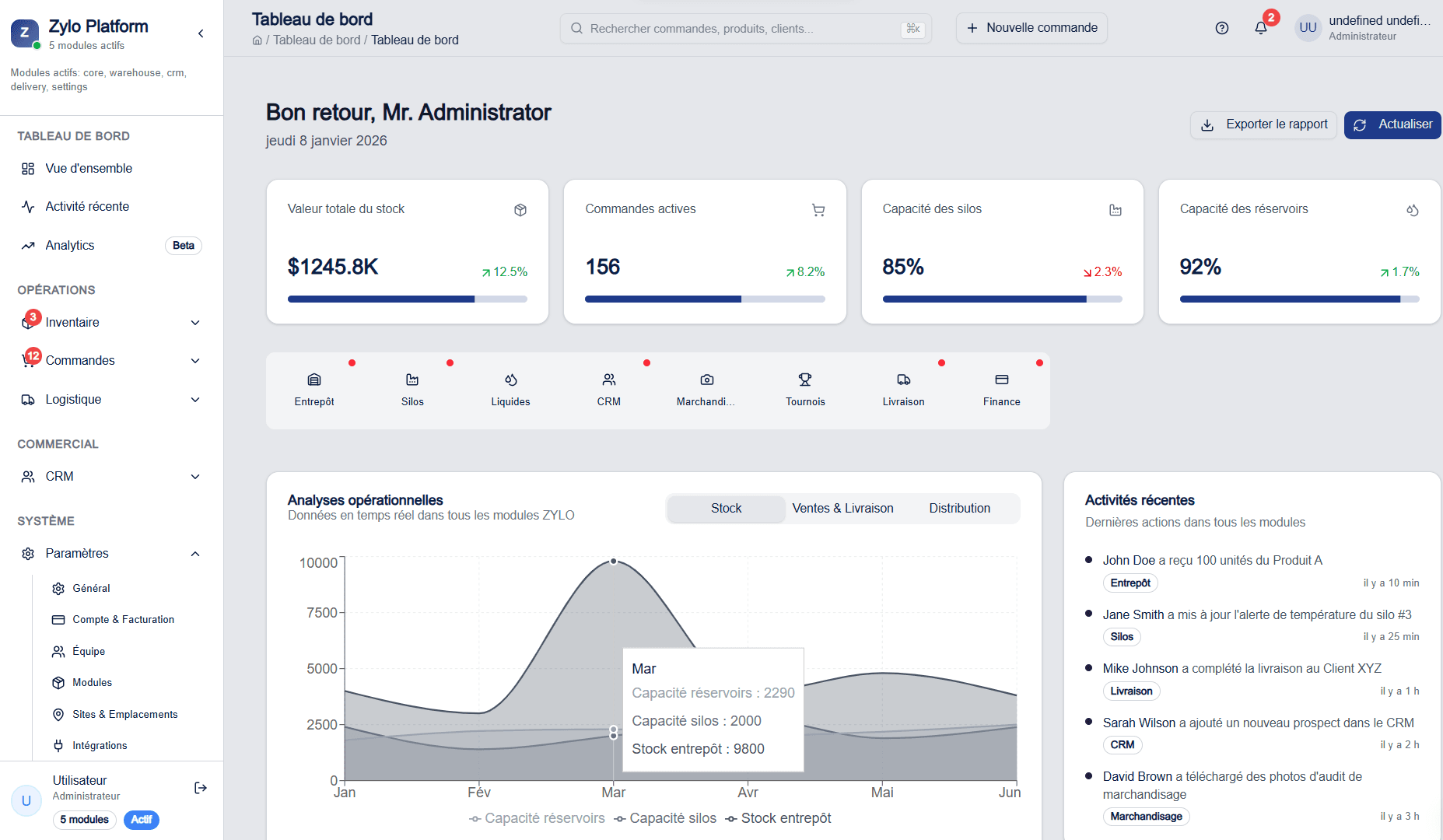This screenshot has width=1443, height=840.
Task: Click the Nouvelle commande button
Action: click(1031, 28)
